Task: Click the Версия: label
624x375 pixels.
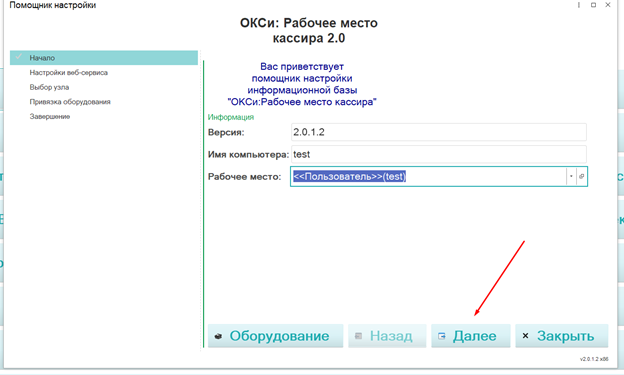Action: tap(226, 133)
